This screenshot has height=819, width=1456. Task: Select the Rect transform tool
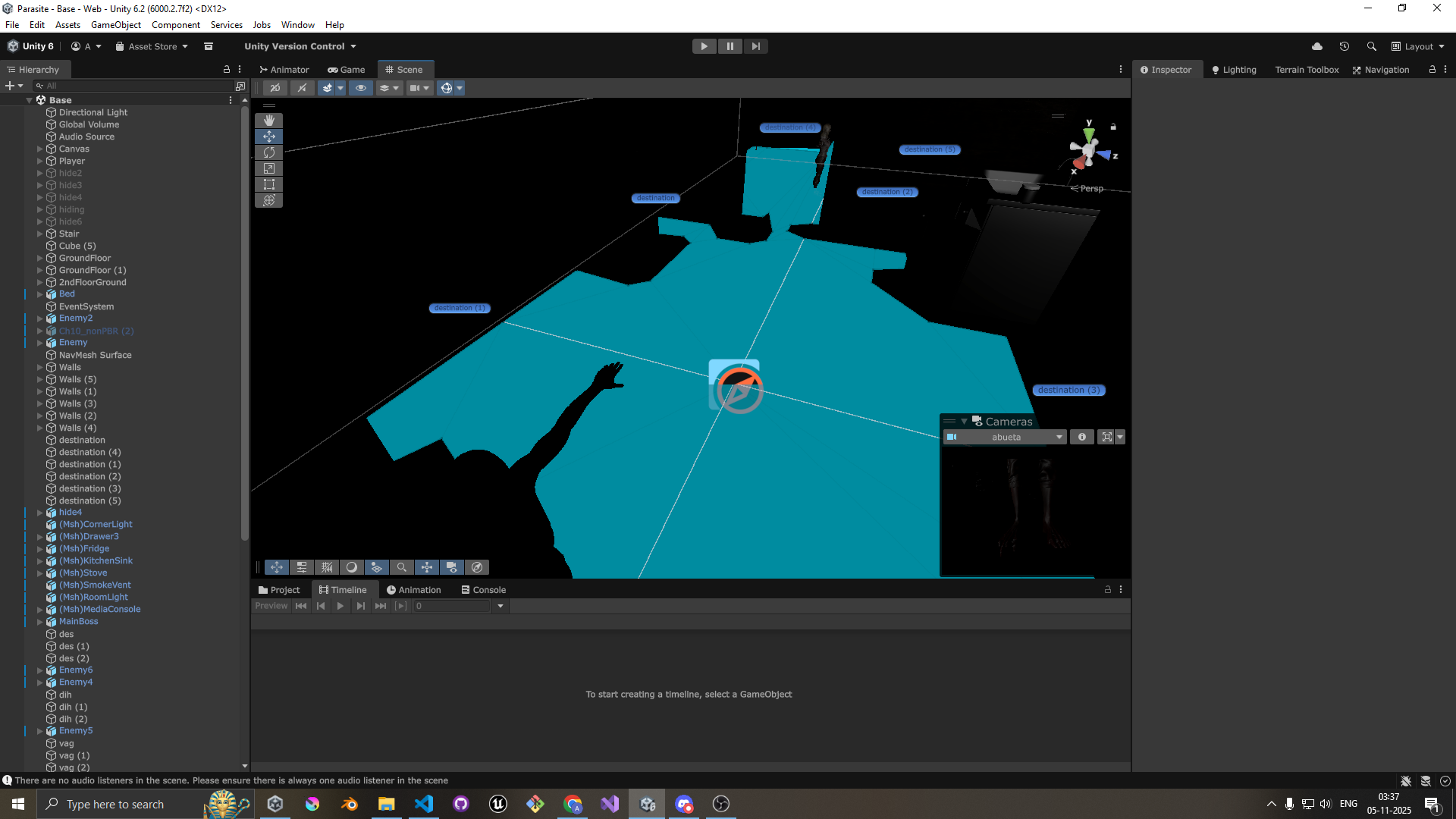click(x=268, y=184)
